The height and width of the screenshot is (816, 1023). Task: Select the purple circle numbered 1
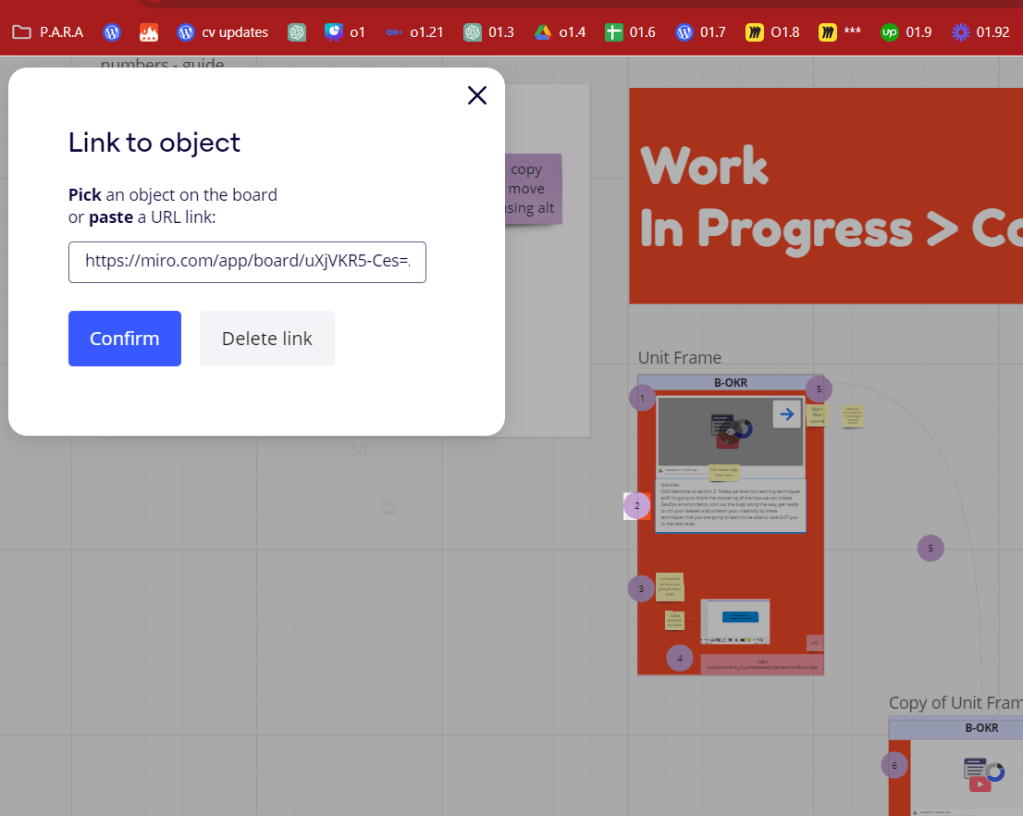(642, 397)
